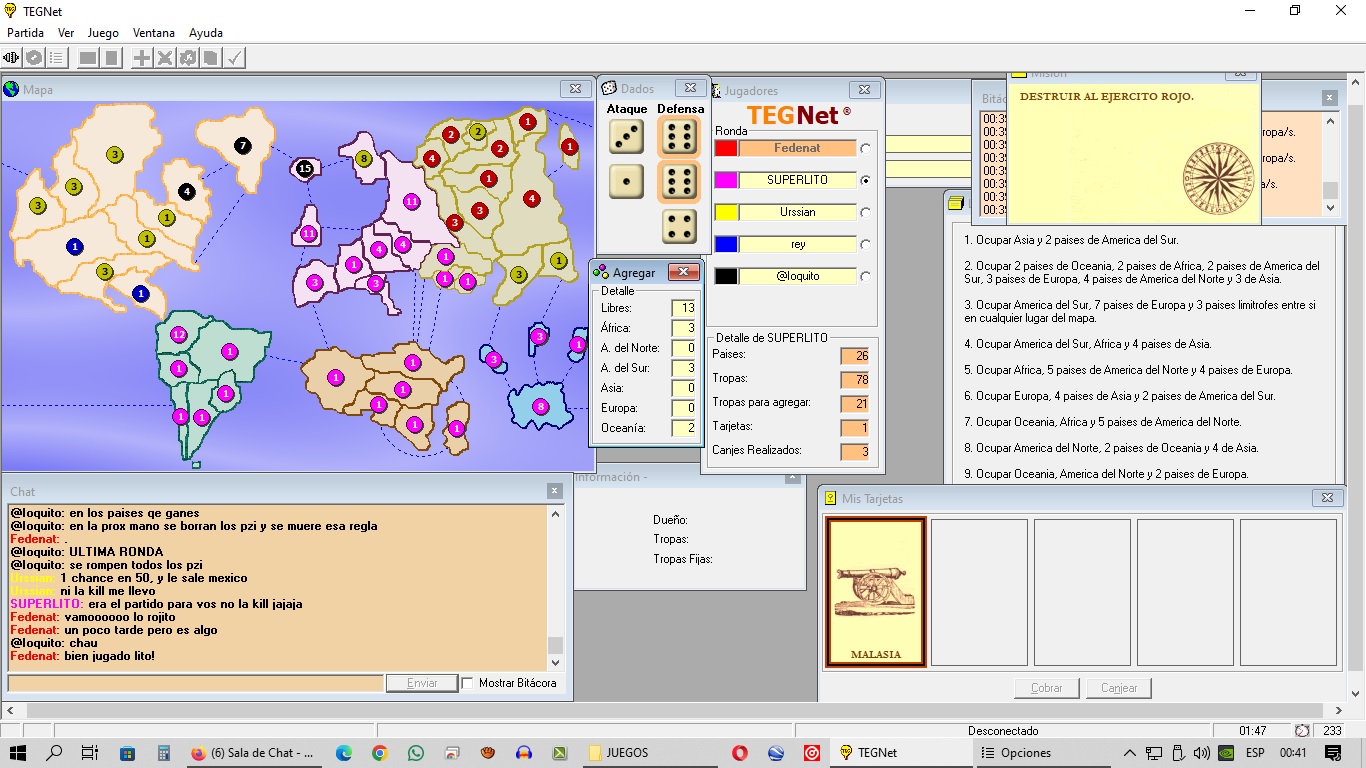The width and height of the screenshot is (1366, 768).
Task: Click Urssian's yellow color swatch
Action: click(726, 212)
